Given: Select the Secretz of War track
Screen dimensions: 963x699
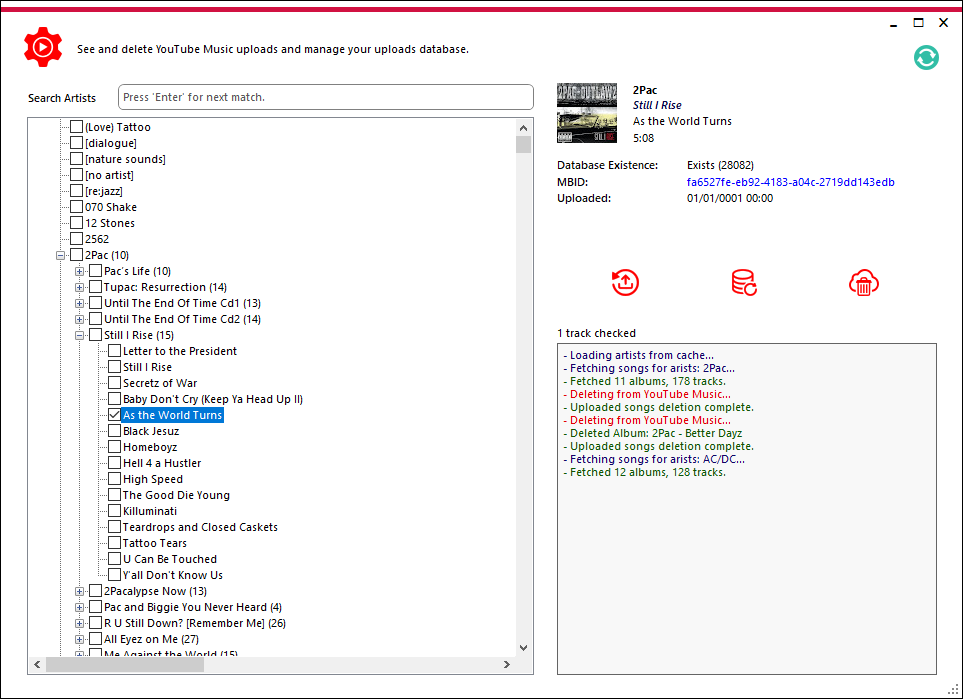Looking at the screenshot, I should [x=160, y=383].
